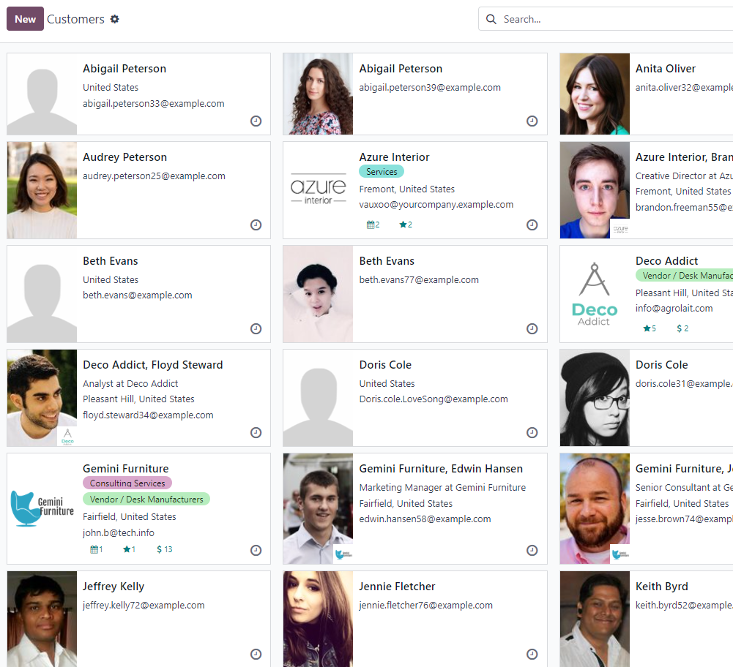Image resolution: width=733 pixels, height=667 pixels.
Task: Open the Jeffrey Kelly customer name
Action: 114,587
